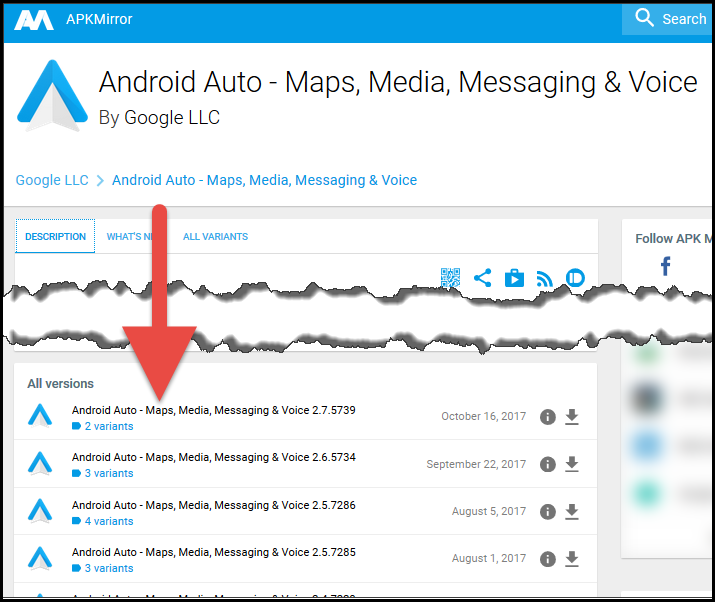Click app icon for version 2.5.7286
The image size is (715, 602).
pyautogui.click(x=40, y=510)
